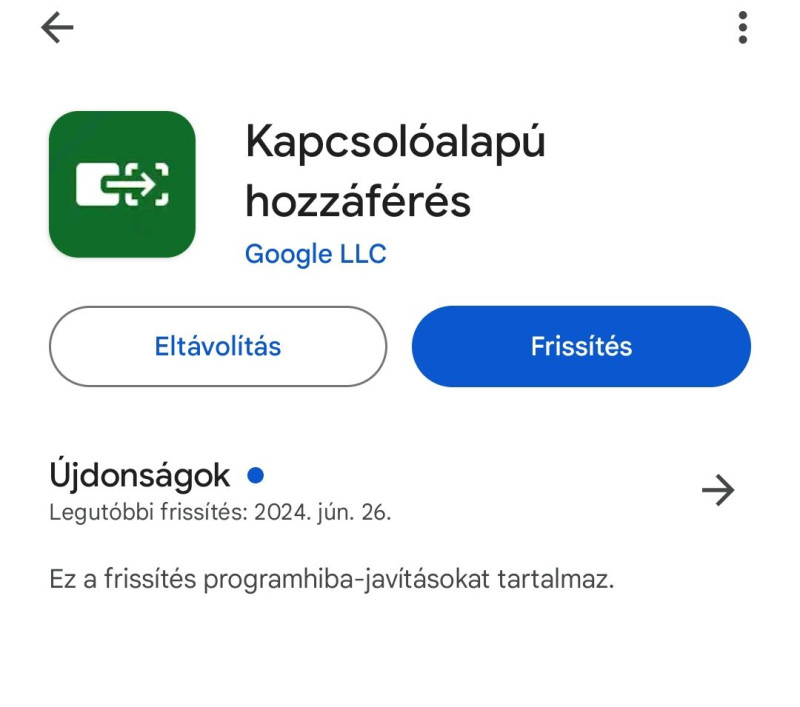
Task: Tap the programhiba-javításokat update description text
Action: [x=332, y=579]
